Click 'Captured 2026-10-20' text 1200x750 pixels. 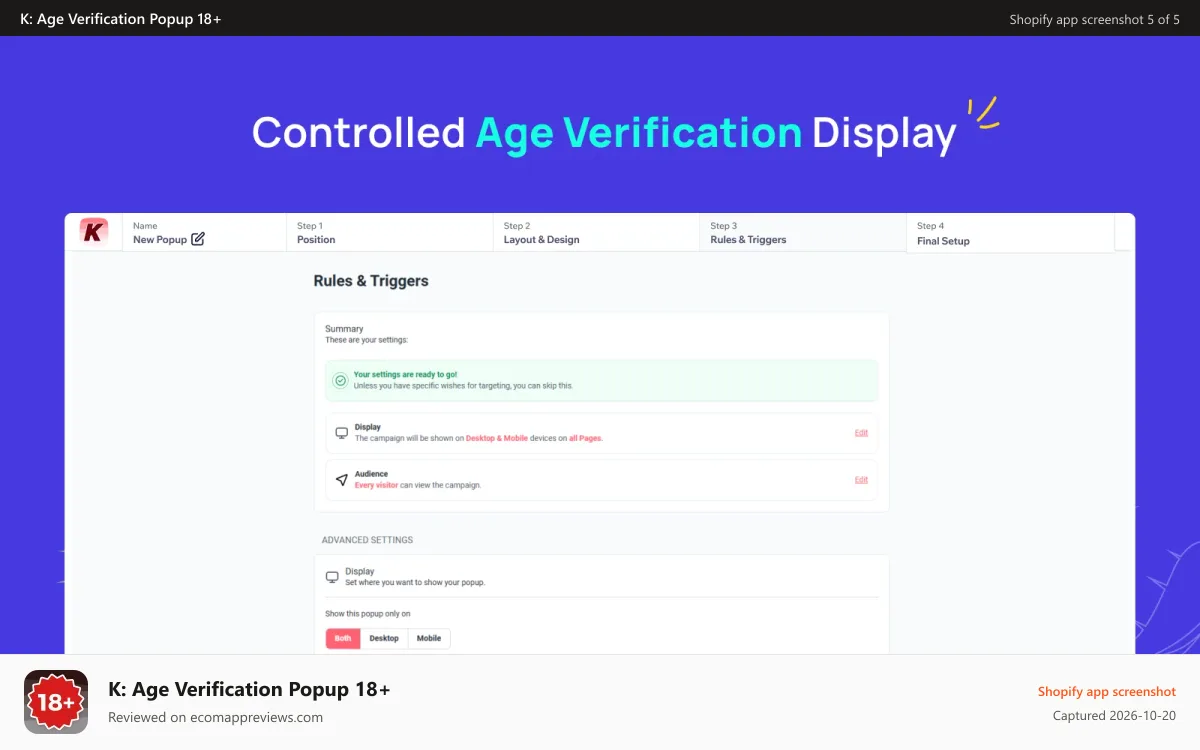(1114, 716)
